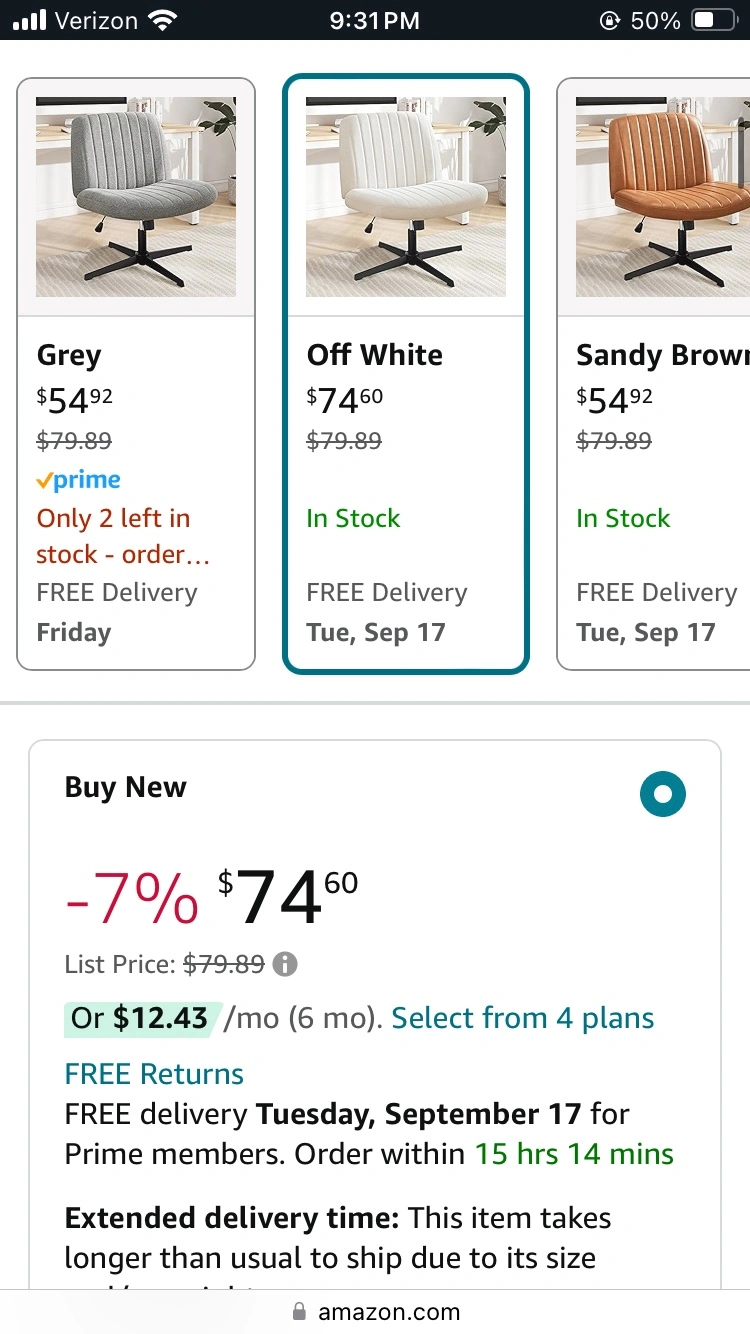Open Select from 4 plans link
This screenshot has width=750, height=1334.
(522, 1018)
